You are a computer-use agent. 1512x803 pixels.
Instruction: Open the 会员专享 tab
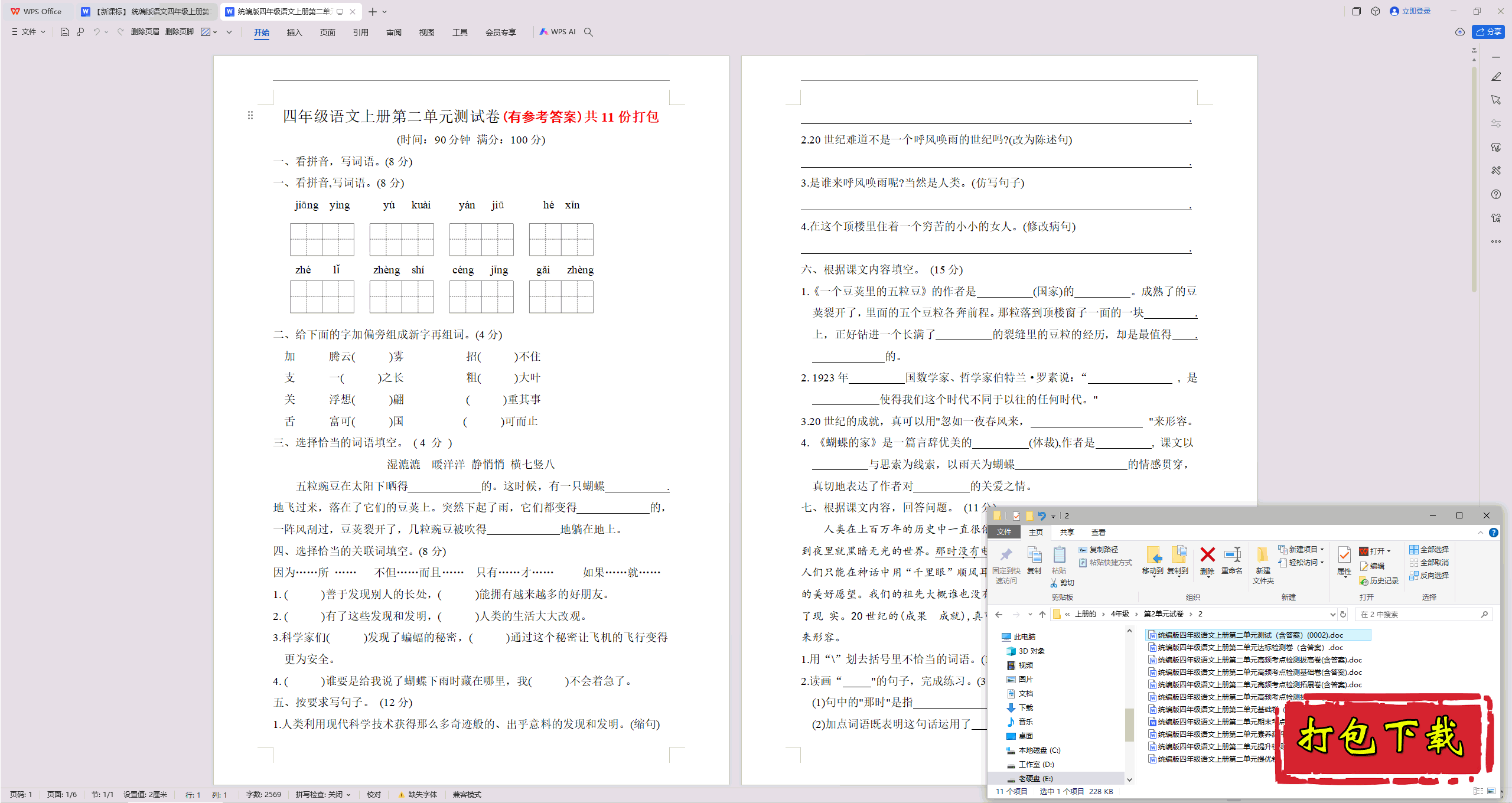click(500, 32)
